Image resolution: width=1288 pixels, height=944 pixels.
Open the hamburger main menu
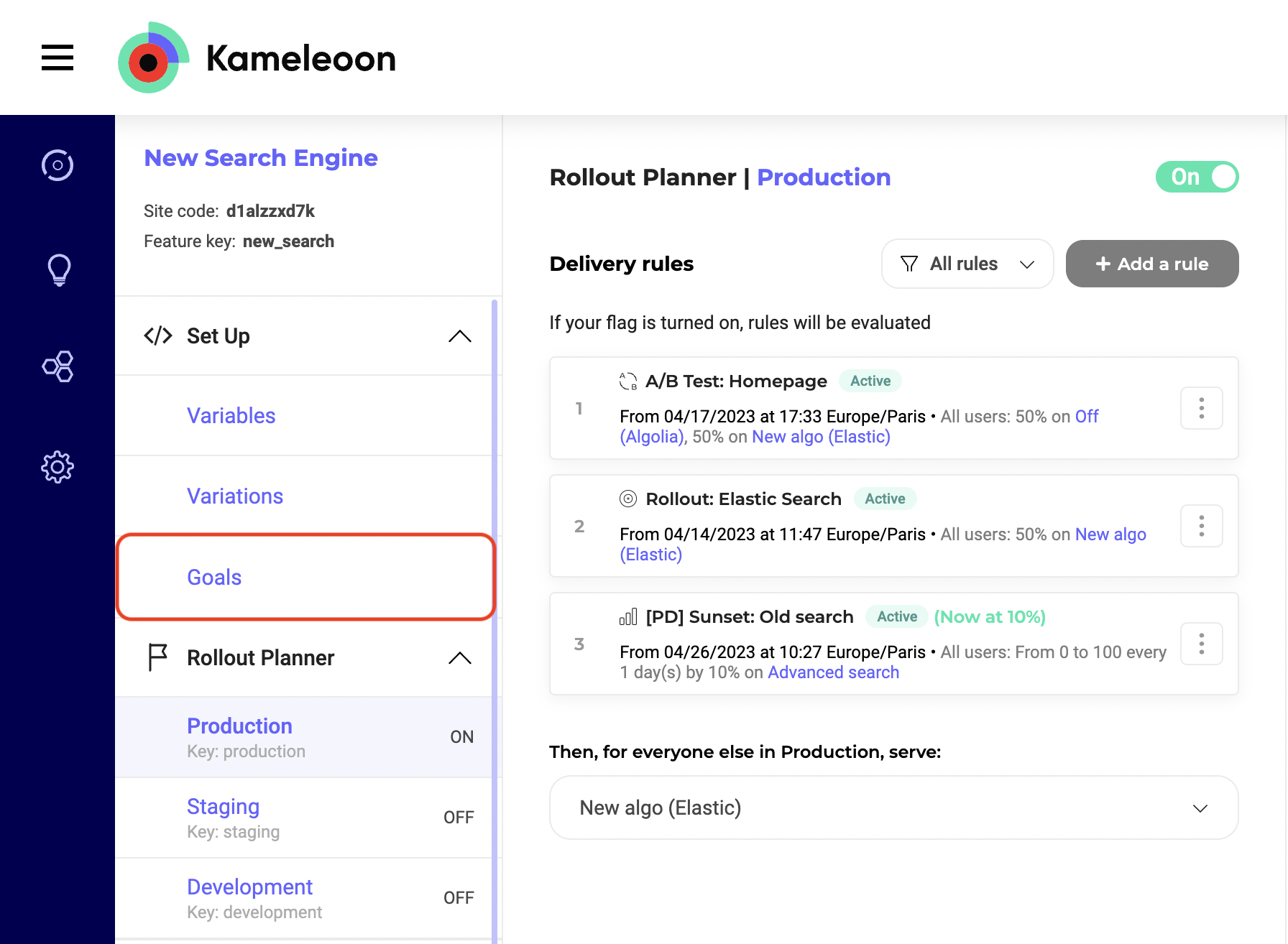coord(57,57)
